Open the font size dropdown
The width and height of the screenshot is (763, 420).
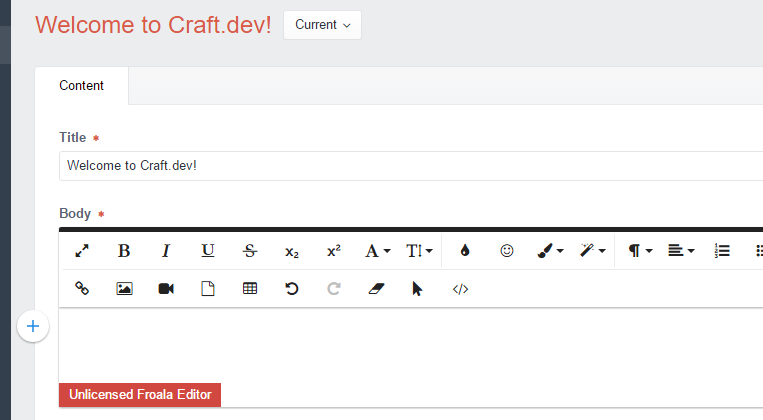pyautogui.click(x=419, y=251)
